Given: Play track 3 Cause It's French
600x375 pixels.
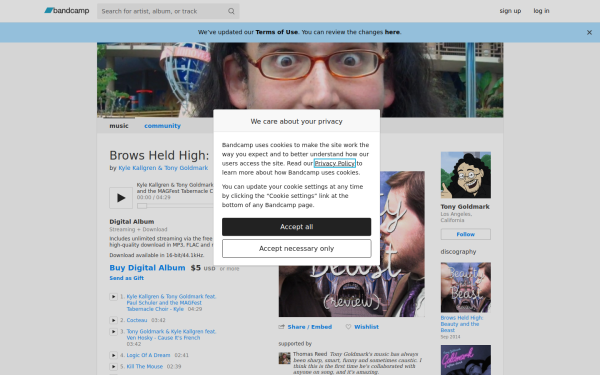Looking at the screenshot, I should pos(113,332).
